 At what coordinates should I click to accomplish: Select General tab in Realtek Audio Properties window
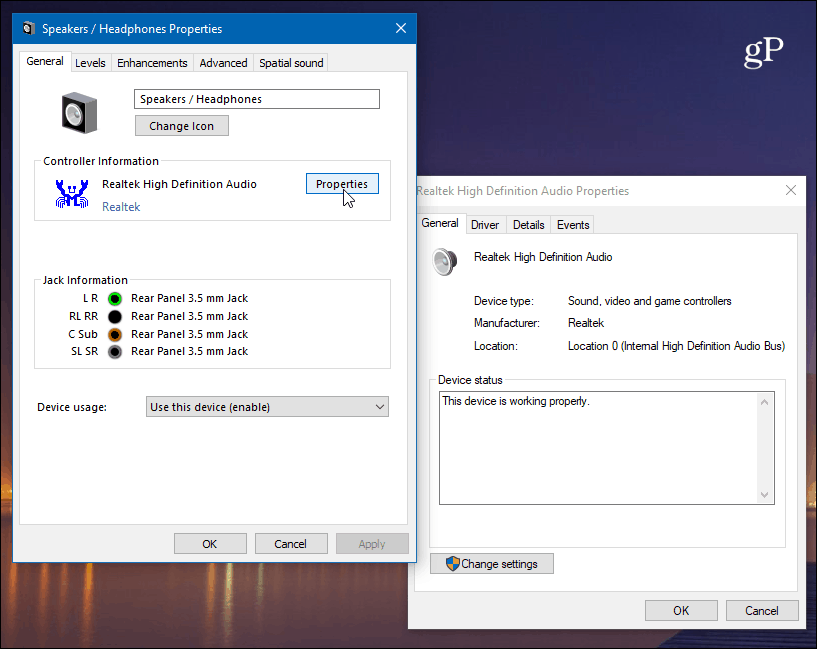tap(440, 223)
